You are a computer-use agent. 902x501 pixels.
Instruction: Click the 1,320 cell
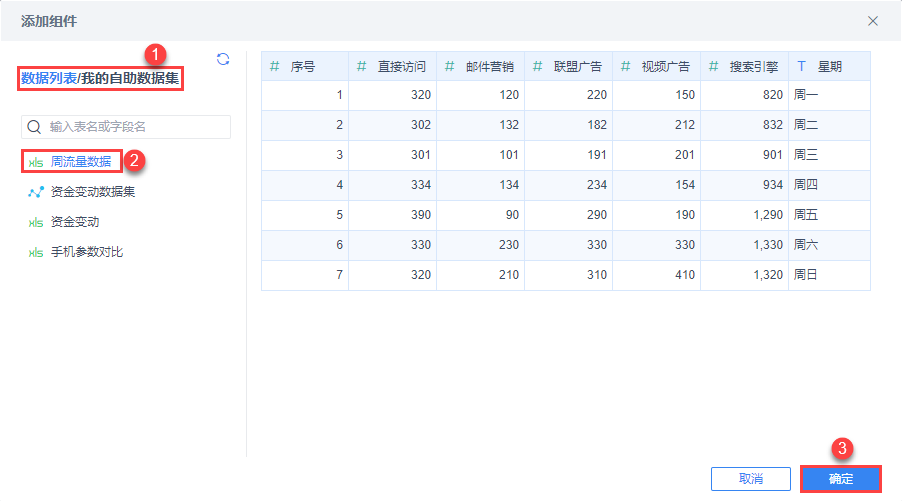click(745, 274)
